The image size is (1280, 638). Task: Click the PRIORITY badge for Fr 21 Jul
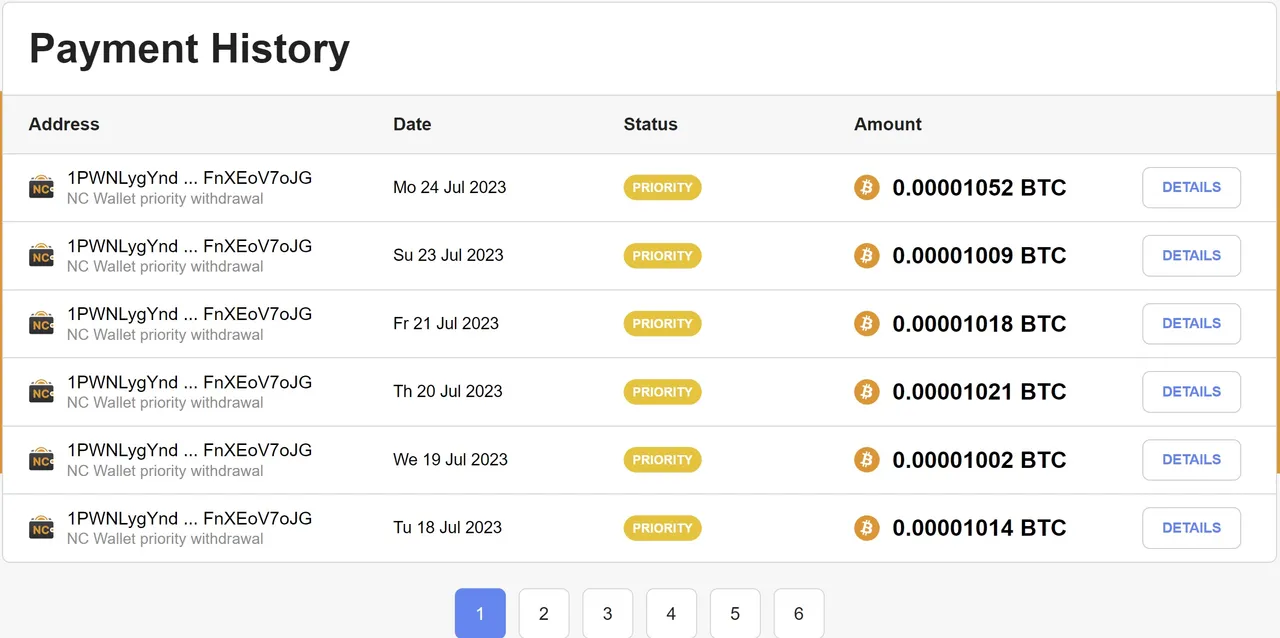662,323
